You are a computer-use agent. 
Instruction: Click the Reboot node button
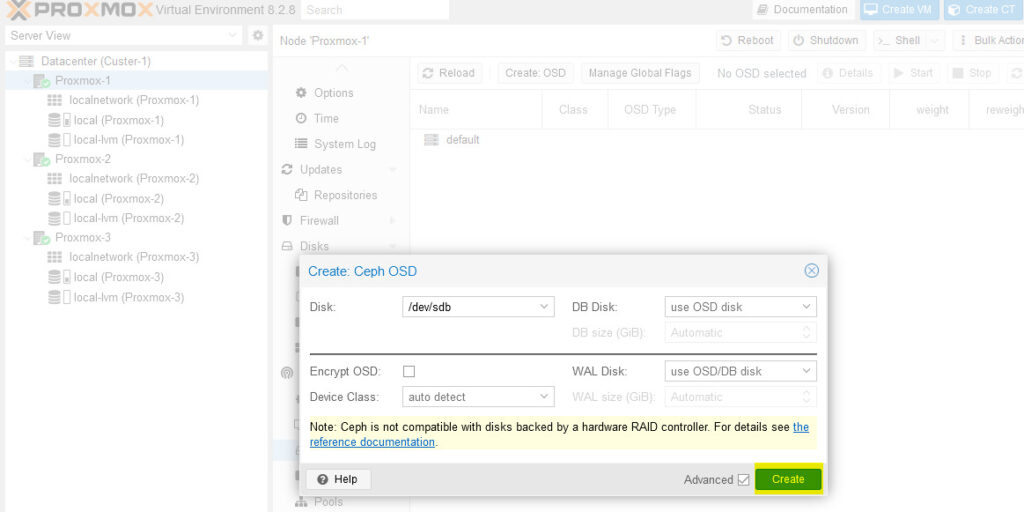click(748, 40)
